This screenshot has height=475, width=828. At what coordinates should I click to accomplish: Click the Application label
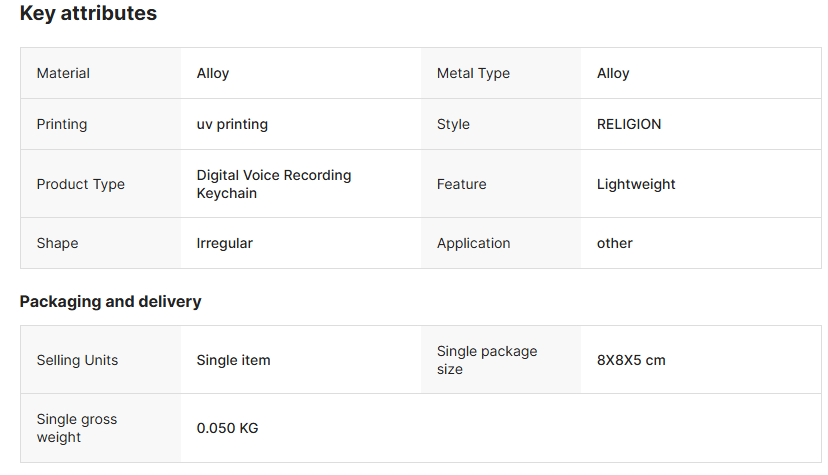pyautogui.click(x=473, y=243)
